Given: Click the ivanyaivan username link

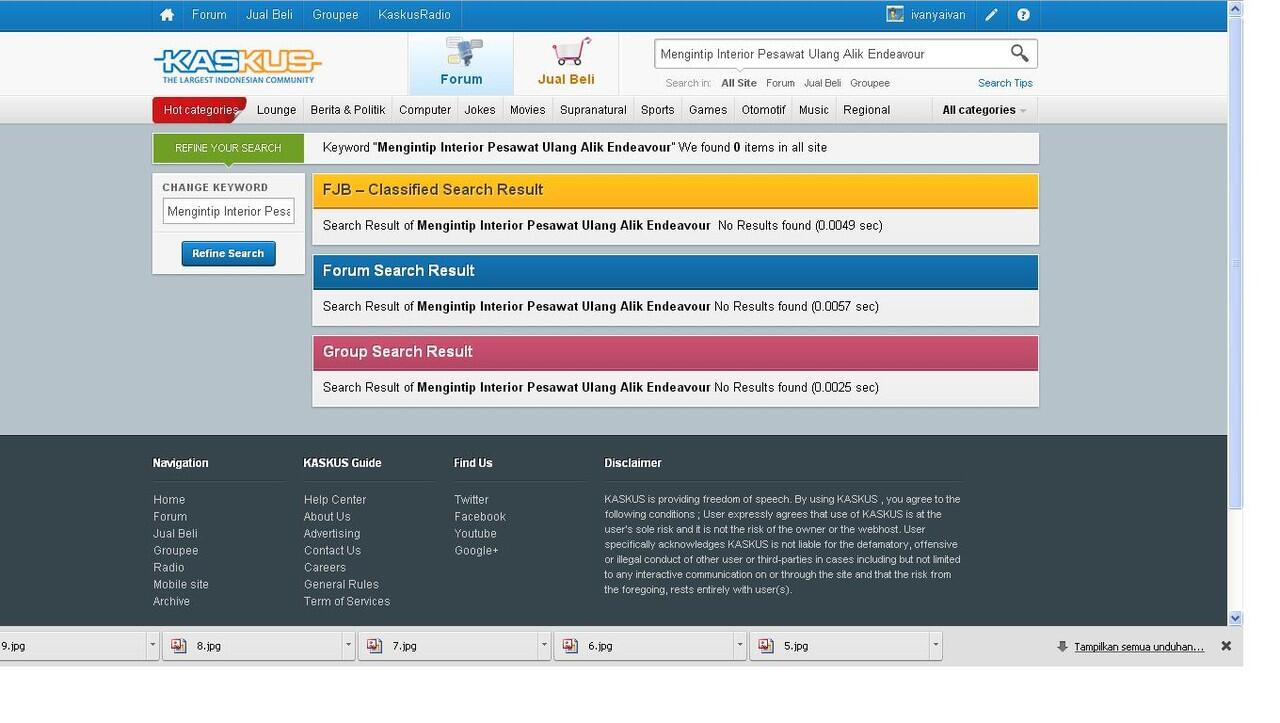Looking at the screenshot, I should pyautogui.click(x=938, y=15).
